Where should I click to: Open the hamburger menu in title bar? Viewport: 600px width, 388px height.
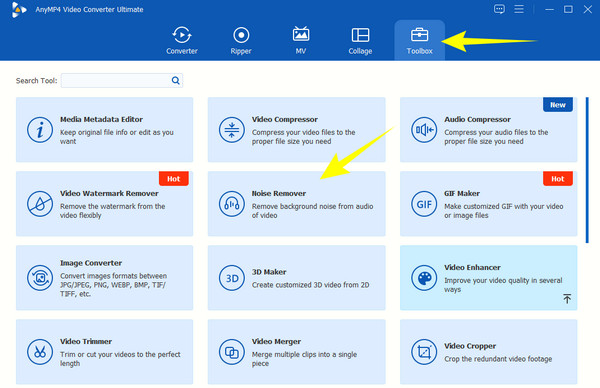tap(519, 9)
